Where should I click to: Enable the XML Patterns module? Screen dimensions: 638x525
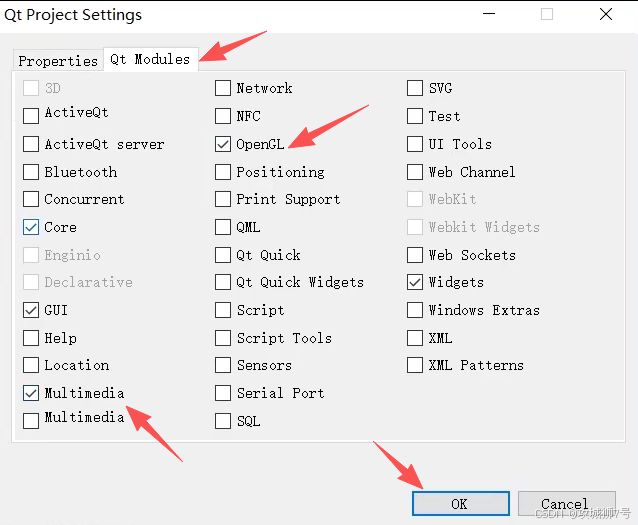[x=415, y=365]
